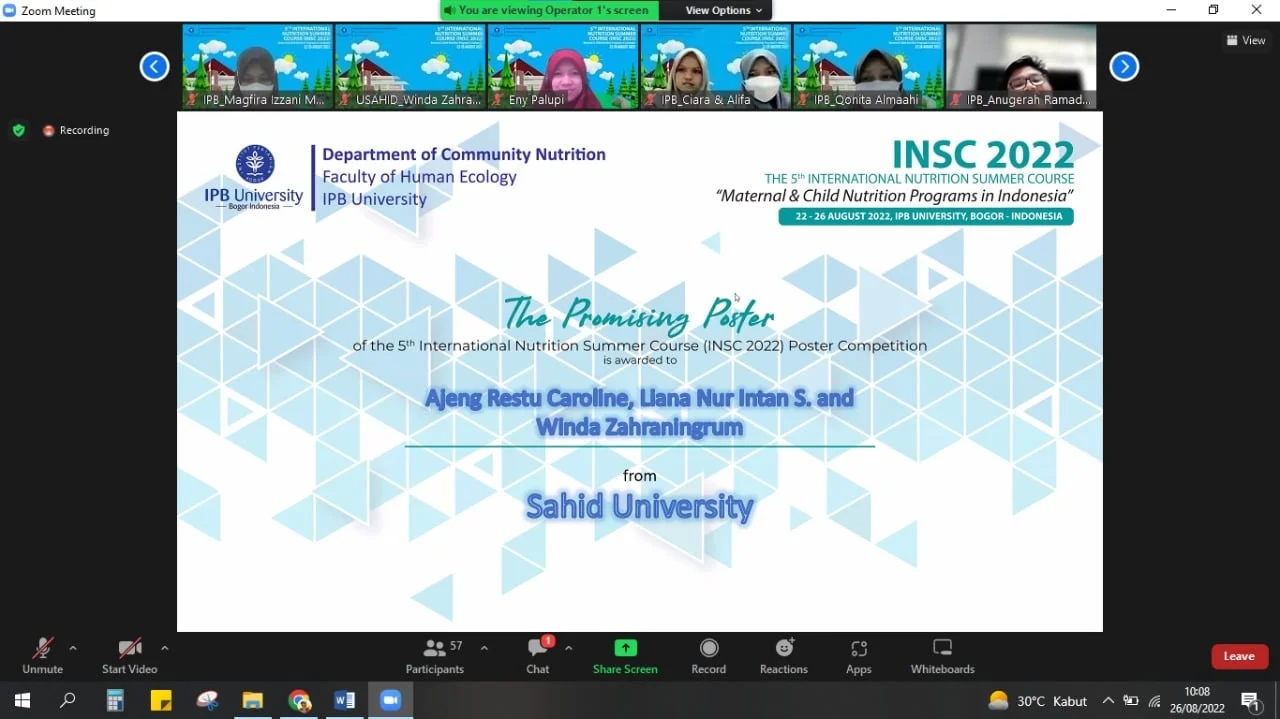Open the paint app icon in taskbar
Viewport: 1280px width, 719px height.
[x=207, y=701]
